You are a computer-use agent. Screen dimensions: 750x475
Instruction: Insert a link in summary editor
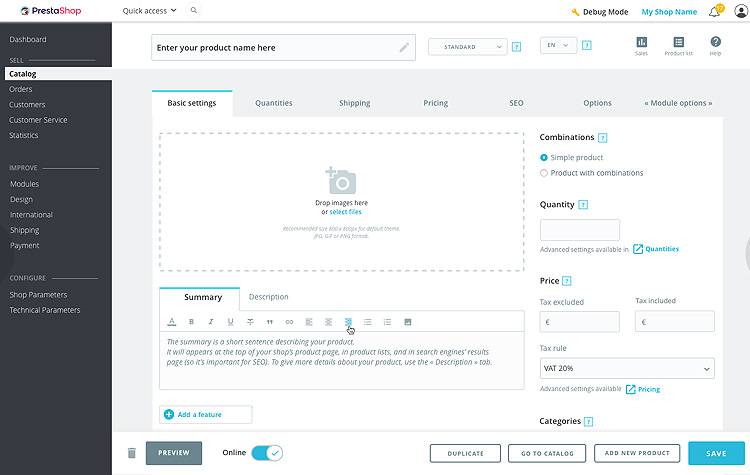(289, 322)
